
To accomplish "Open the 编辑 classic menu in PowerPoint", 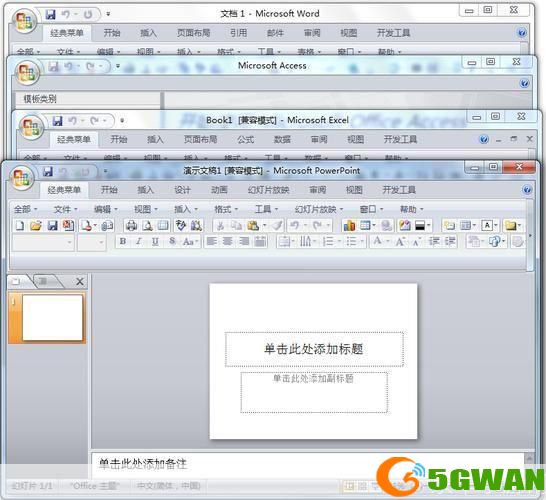I will point(106,209).
